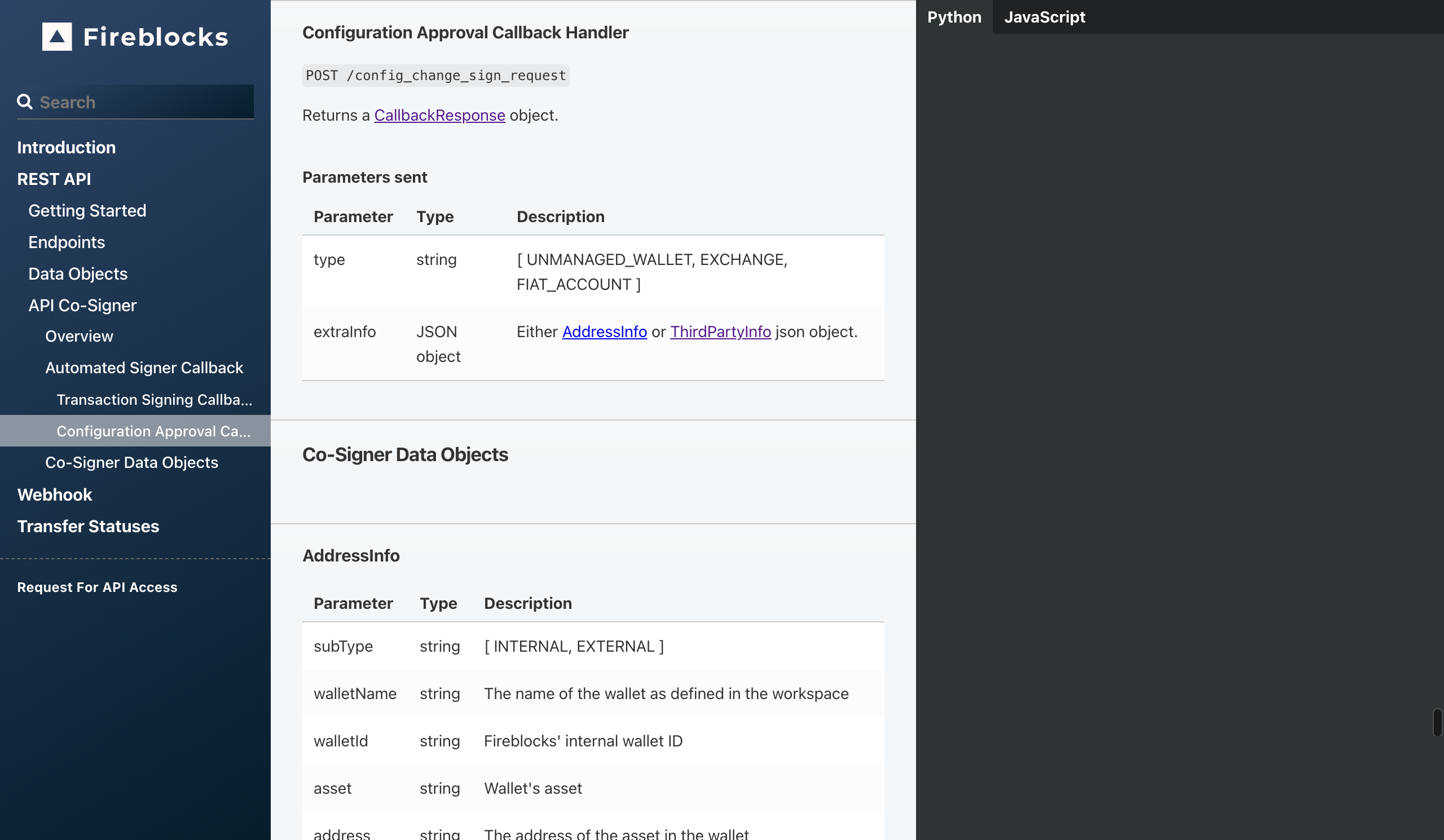Click Request For API Access
This screenshot has width=1444, height=840.
pyautogui.click(x=97, y=587)
